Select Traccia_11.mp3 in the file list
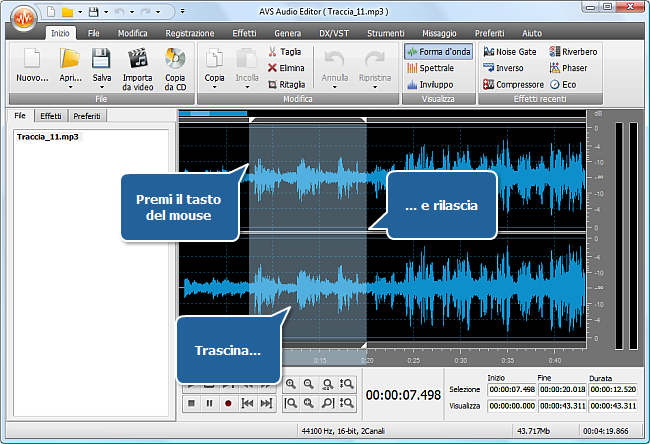The image size is (650, 444). pos(48,136)
